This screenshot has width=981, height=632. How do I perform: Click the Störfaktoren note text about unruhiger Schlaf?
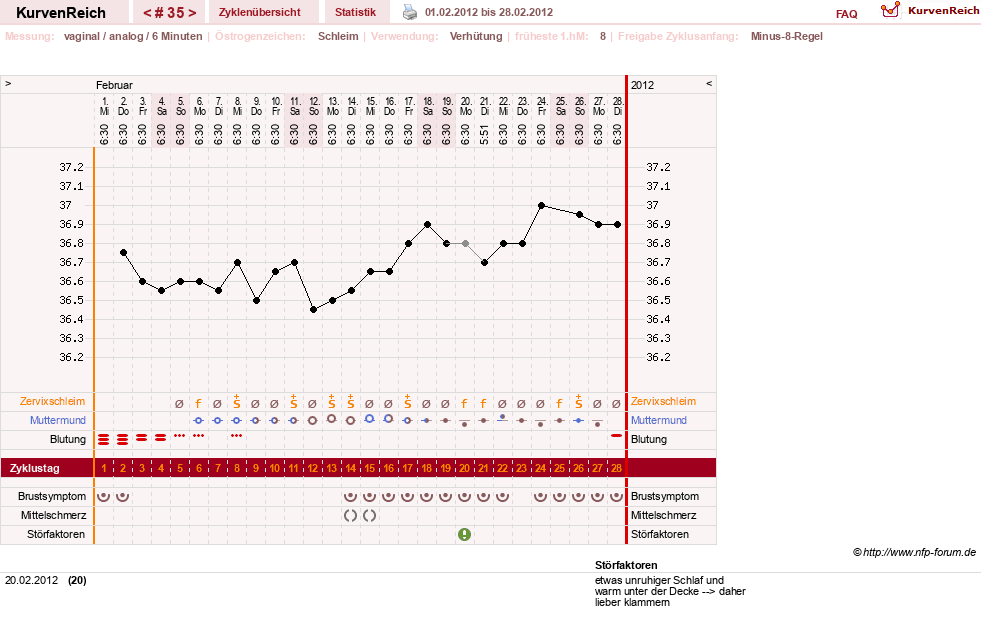[670, 591]
